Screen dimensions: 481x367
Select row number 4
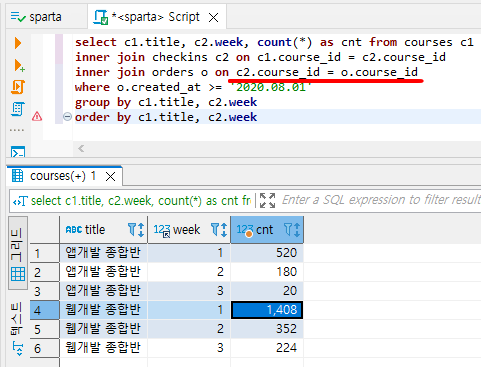45,310
